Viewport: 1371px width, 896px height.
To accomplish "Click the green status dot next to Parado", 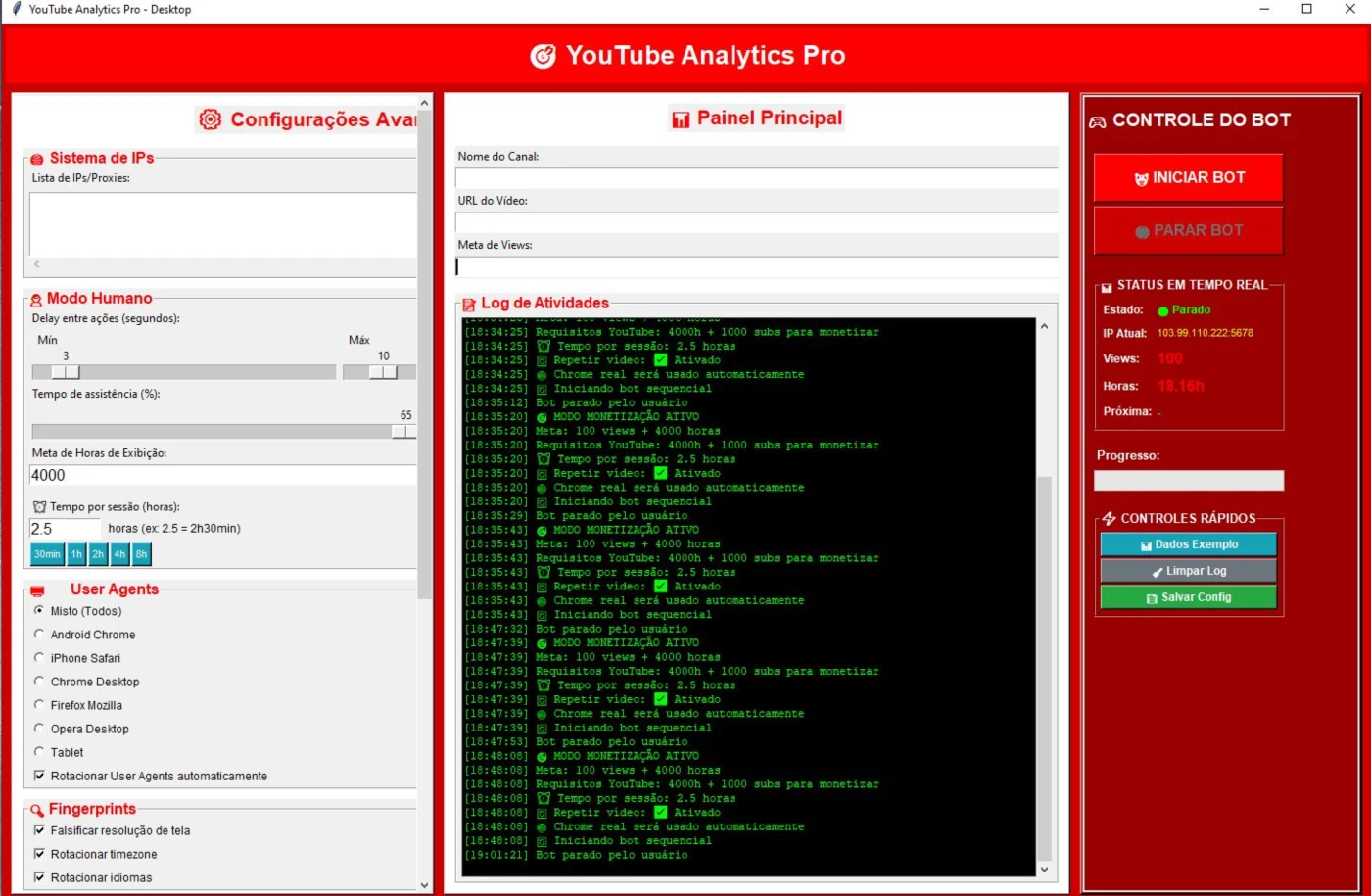I will (x=1162, y=311).
